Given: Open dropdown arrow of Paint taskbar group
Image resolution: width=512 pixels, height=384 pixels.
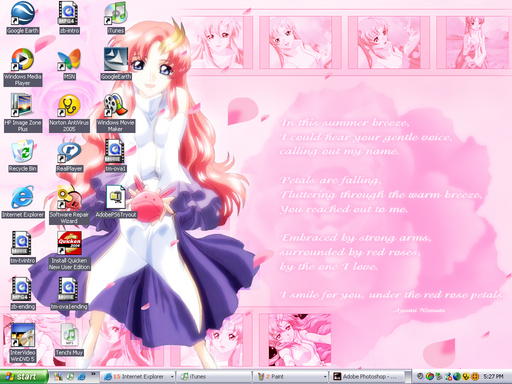Looking at the screenshot, I should point(325,377).
